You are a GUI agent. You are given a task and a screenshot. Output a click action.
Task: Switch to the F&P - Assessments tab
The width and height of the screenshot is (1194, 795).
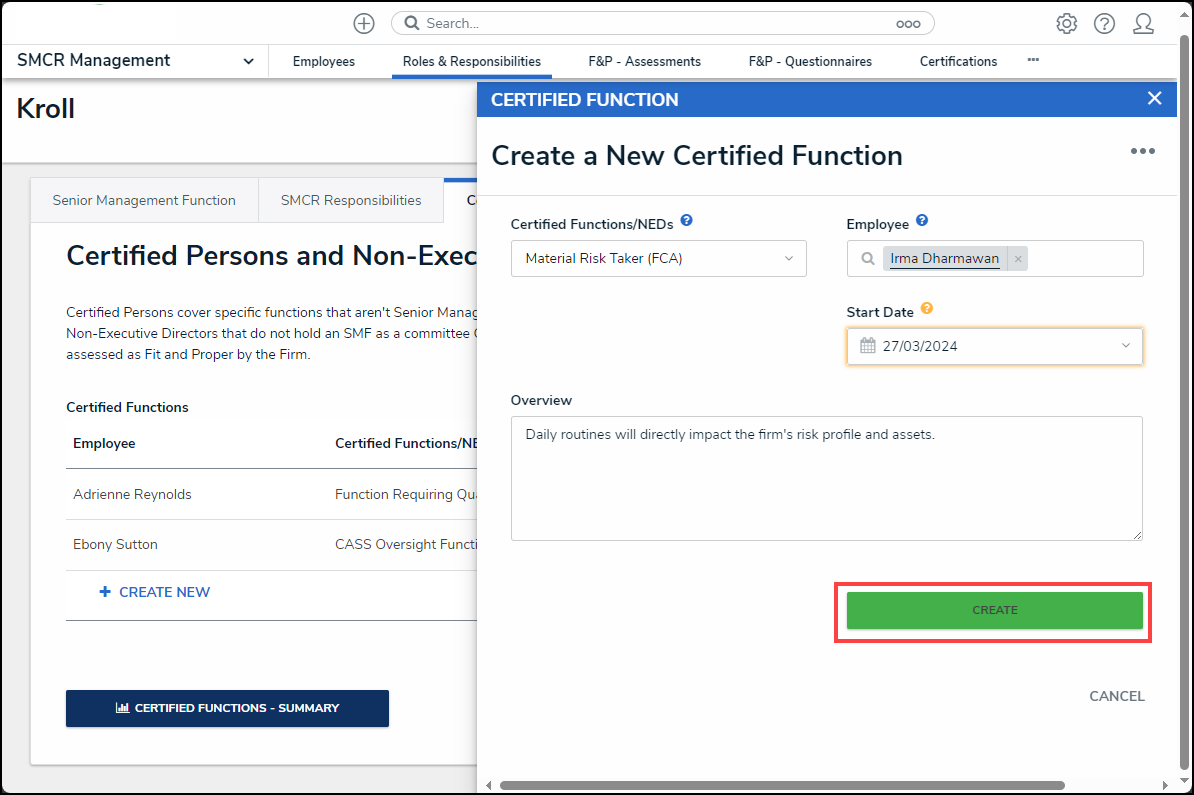pos(644,61)
